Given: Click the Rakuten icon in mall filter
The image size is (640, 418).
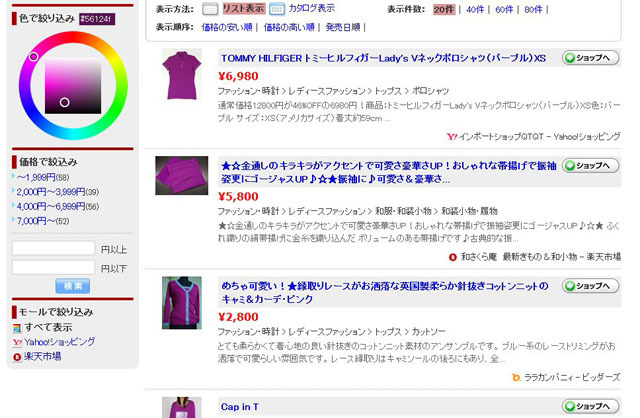Looking at the screenshot, I should pos(17,358).
